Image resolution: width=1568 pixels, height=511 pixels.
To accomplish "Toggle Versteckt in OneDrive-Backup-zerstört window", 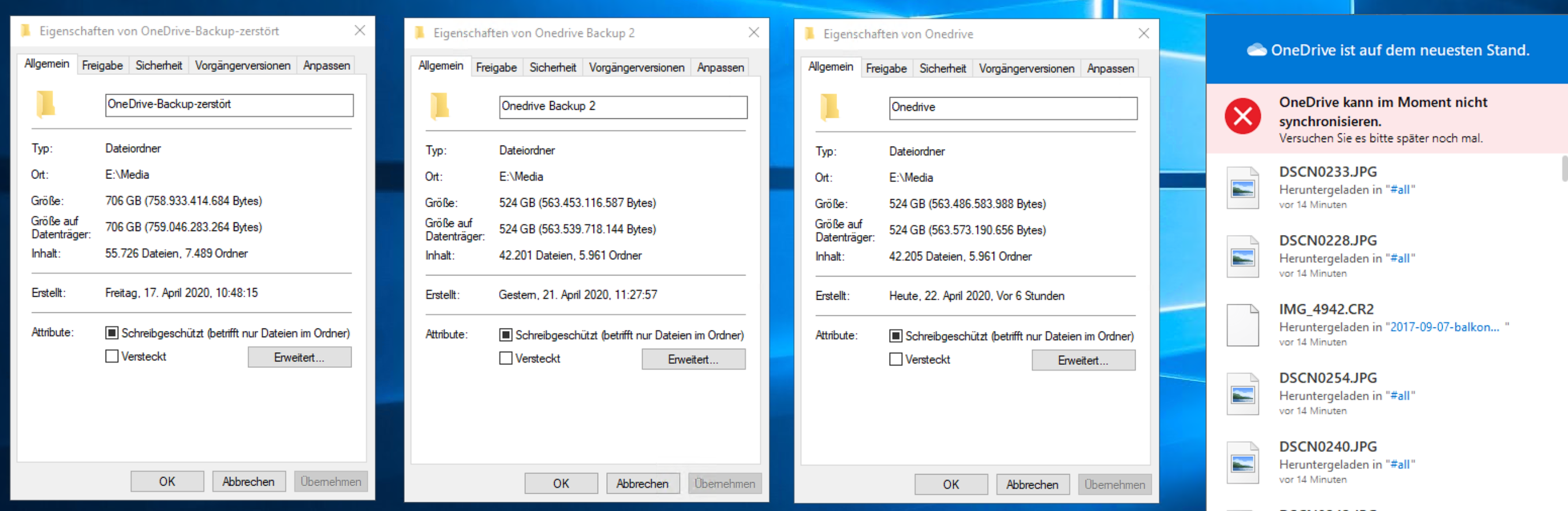I will 111,356.
